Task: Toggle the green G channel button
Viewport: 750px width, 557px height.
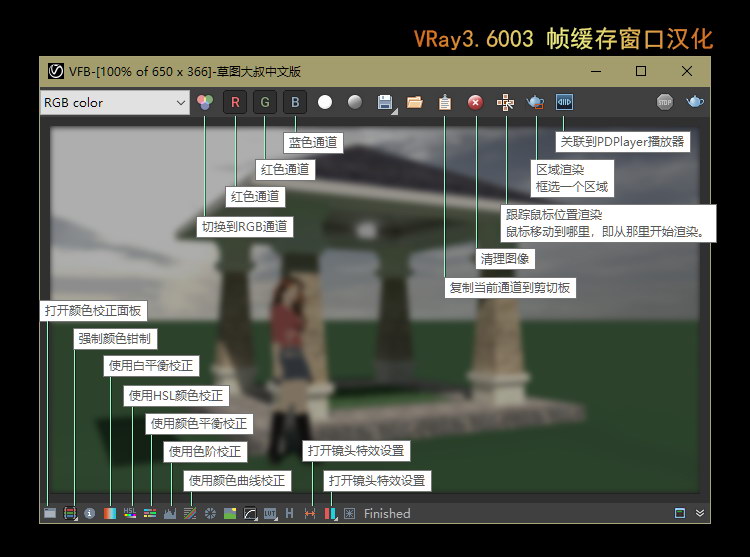Action: pyautogui.click(x=265, y=102)
